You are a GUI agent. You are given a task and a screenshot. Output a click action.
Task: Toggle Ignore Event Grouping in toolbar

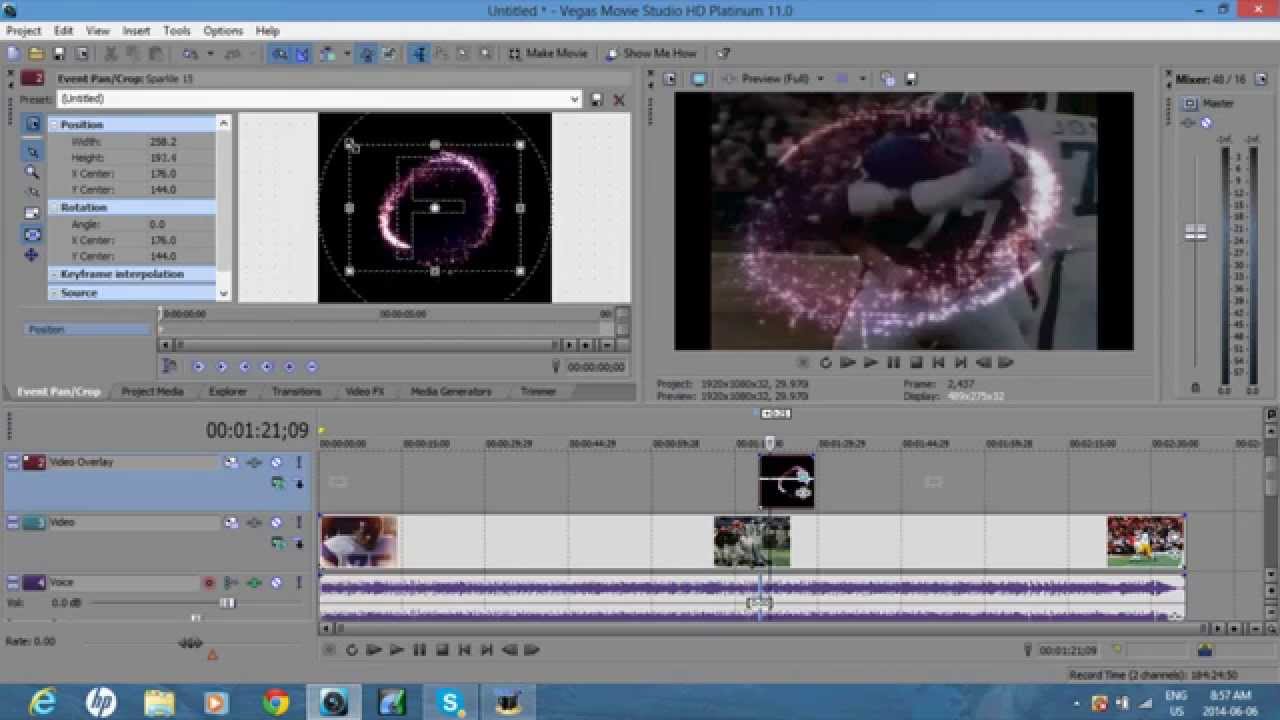(x=389, y=53)
